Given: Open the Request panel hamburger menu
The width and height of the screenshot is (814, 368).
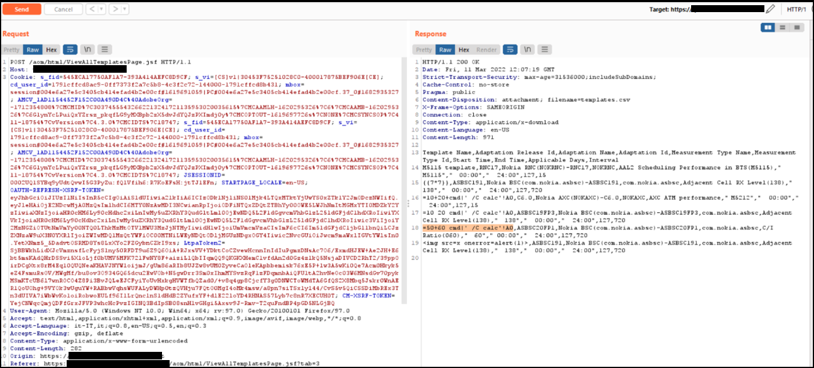Looking at the screenshot, I should (105, 50).
